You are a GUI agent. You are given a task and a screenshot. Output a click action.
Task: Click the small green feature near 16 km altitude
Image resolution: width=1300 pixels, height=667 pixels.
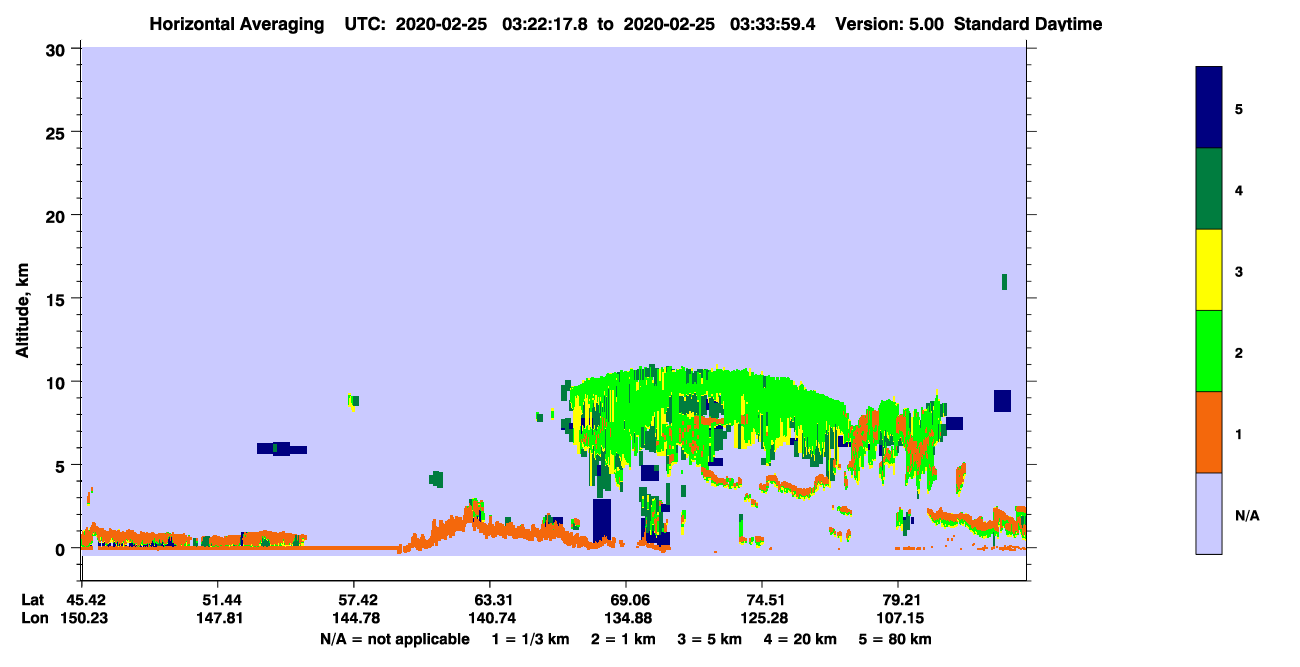1004,282
